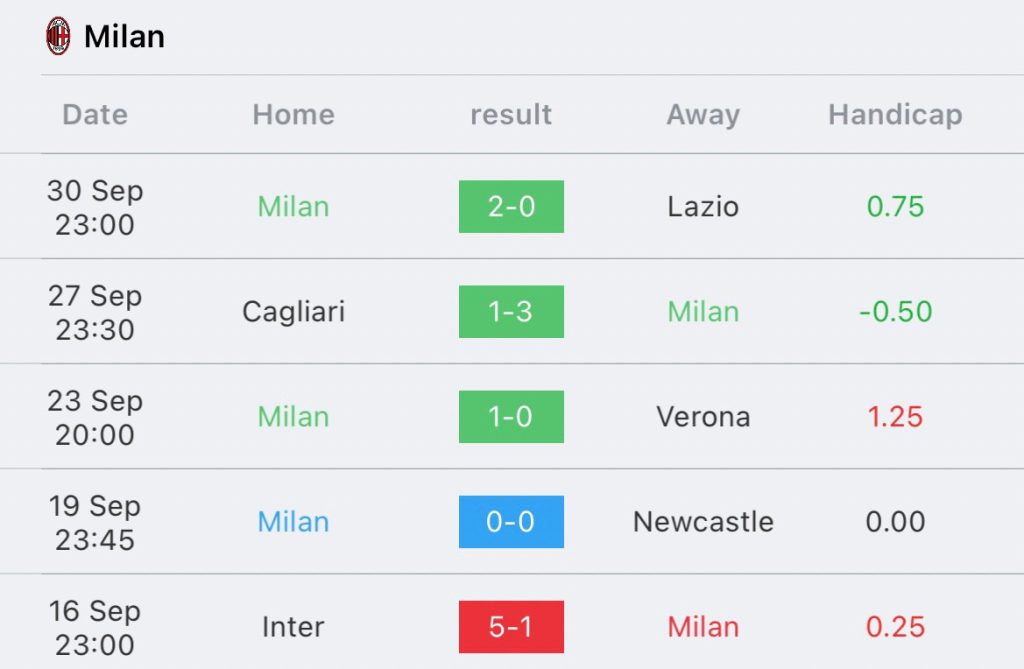Select away team Lazio
1024x669 pixels.
703,207
